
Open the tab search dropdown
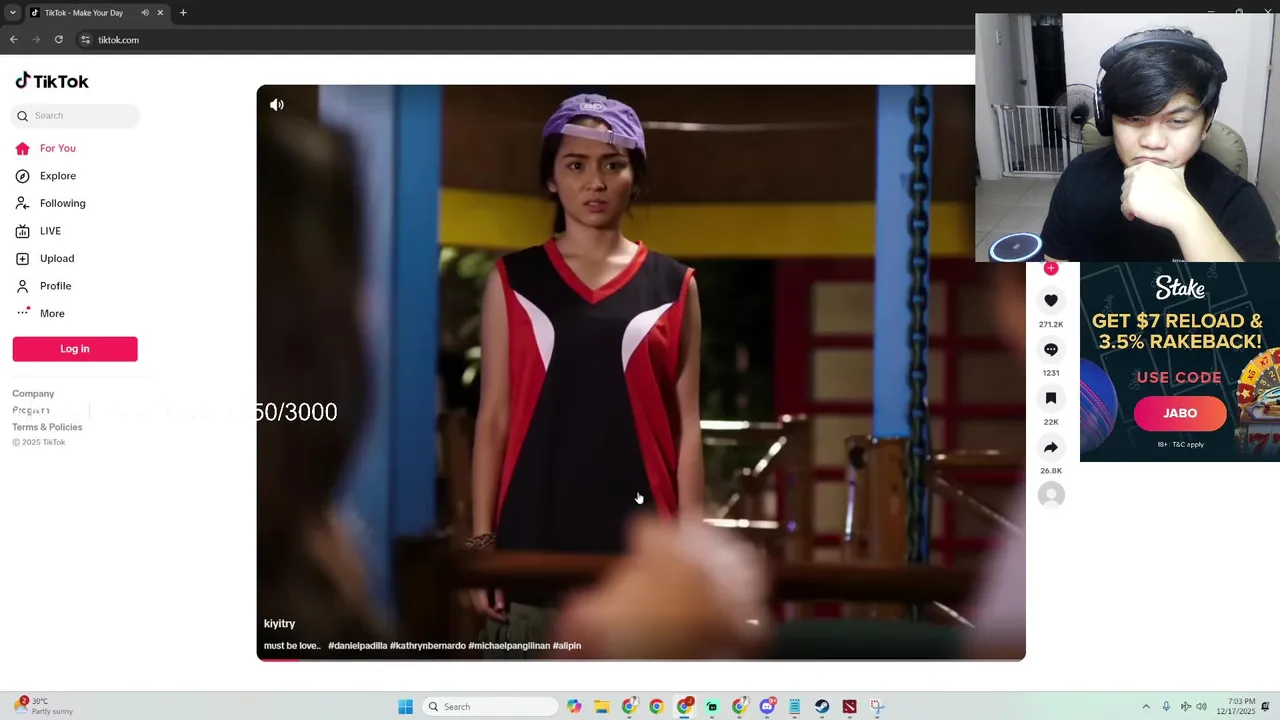point(12,13)
